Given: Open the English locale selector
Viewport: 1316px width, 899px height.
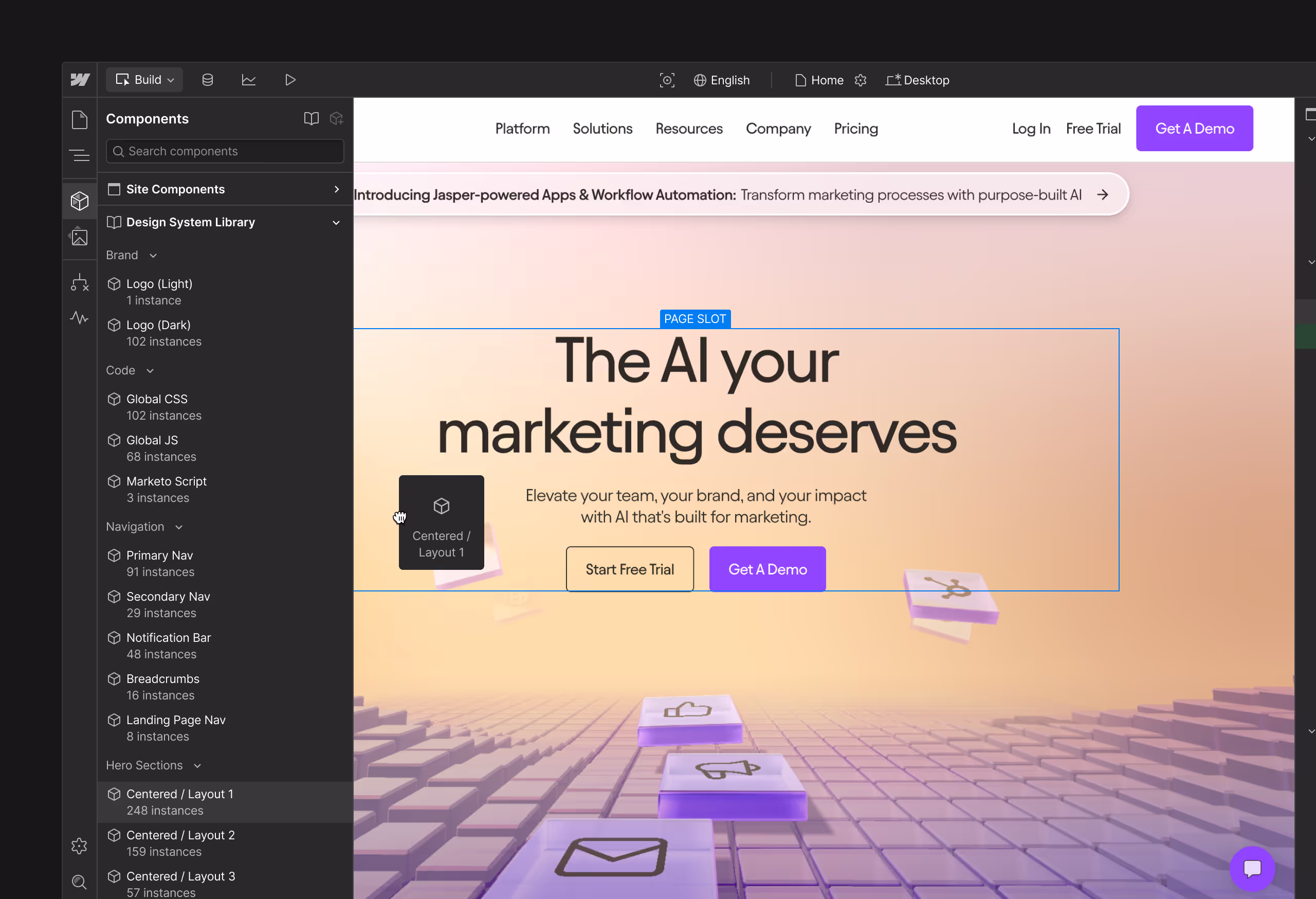Looking at the screenshot, I should pyautogui.click(x=721, y=80).
